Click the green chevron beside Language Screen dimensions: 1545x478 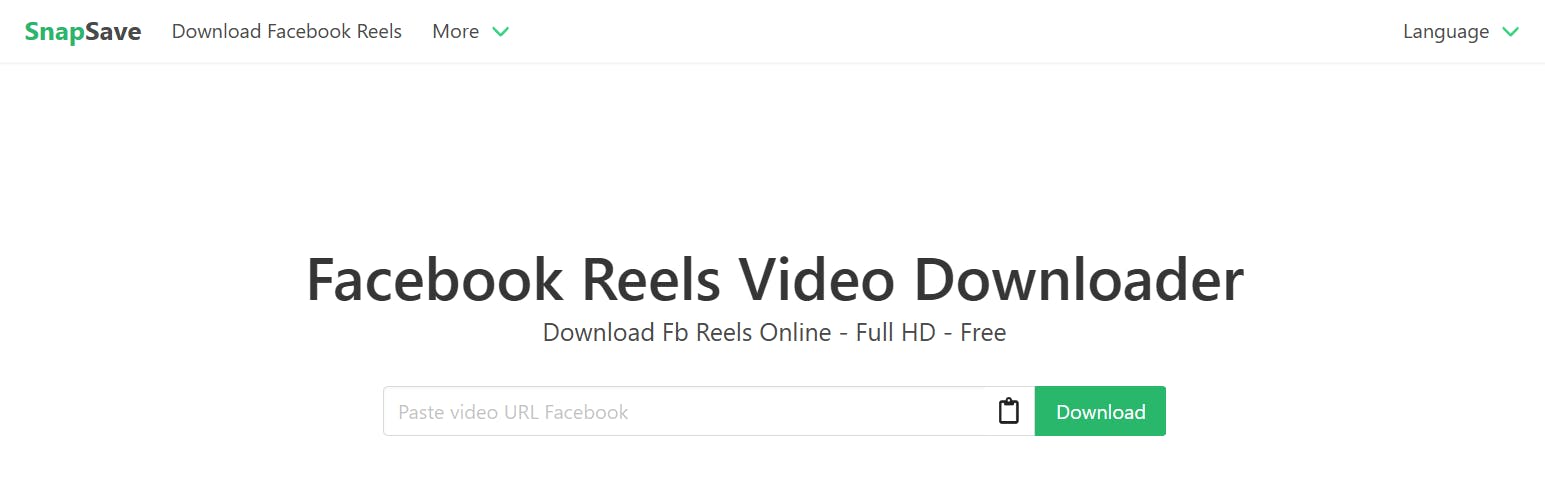pos(1510,32)
